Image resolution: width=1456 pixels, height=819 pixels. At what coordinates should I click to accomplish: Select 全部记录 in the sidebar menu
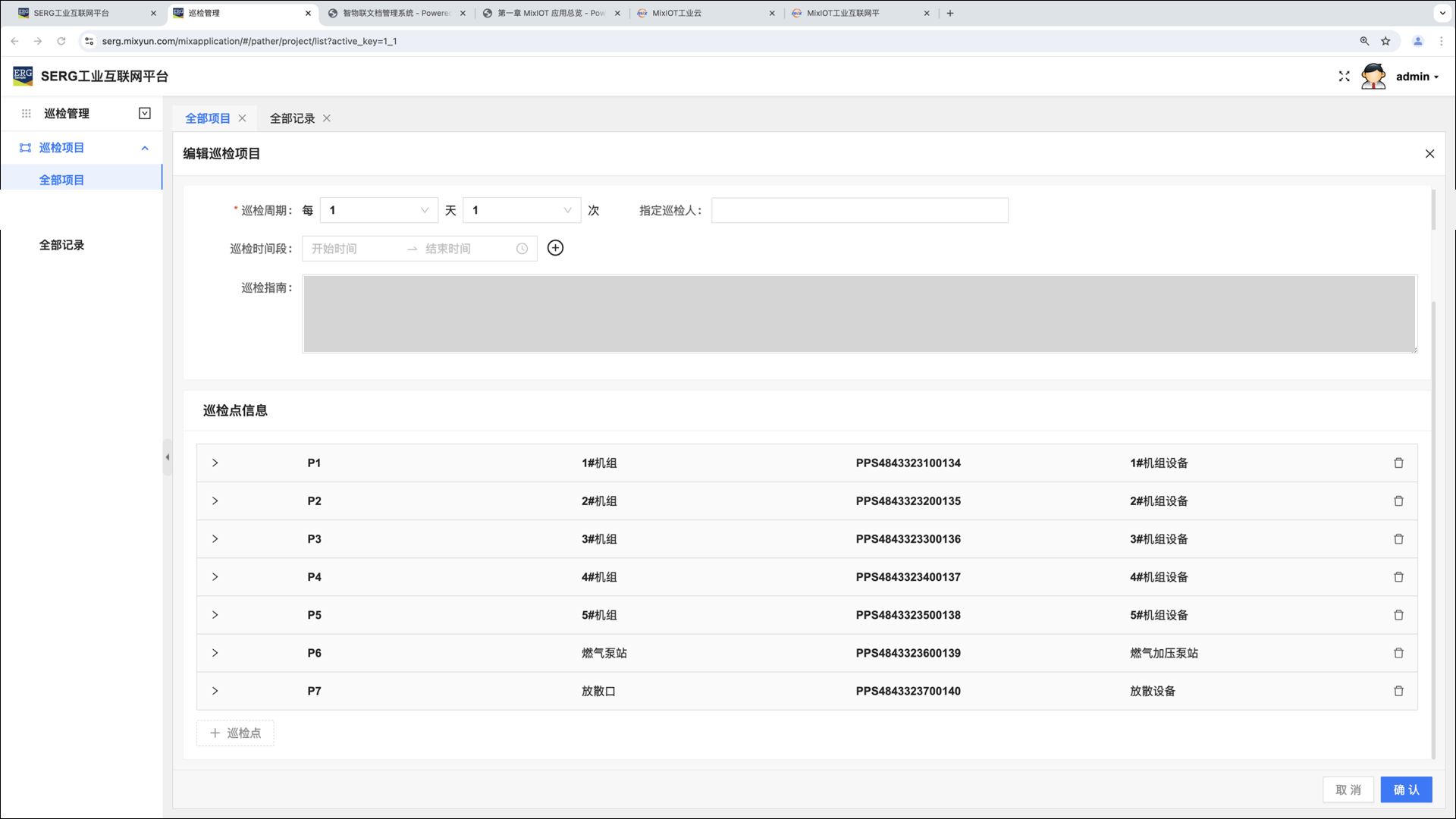[x=61, y=245]
